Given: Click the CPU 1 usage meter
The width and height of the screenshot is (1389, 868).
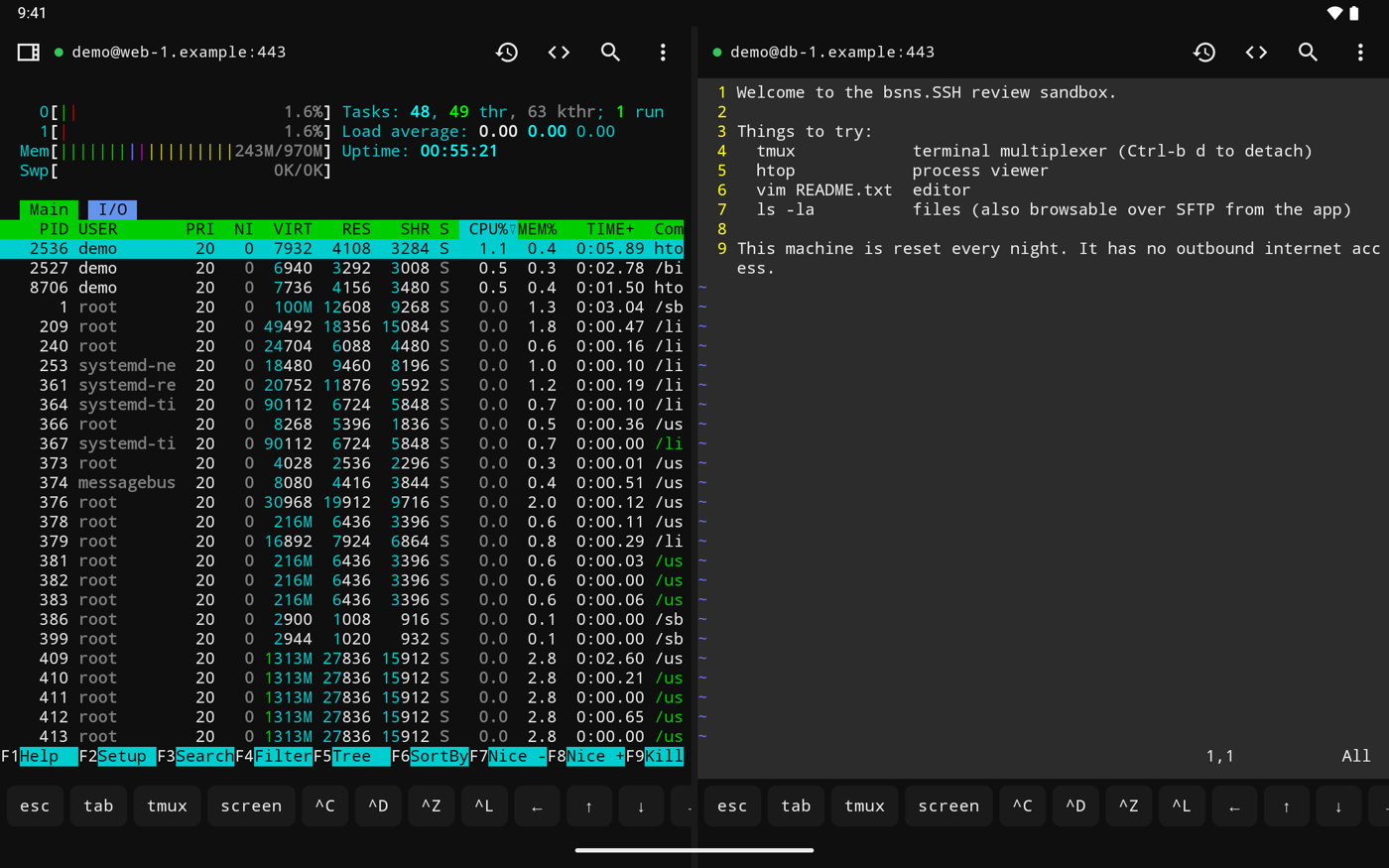Looking at the screenshot, I should 185,131.
